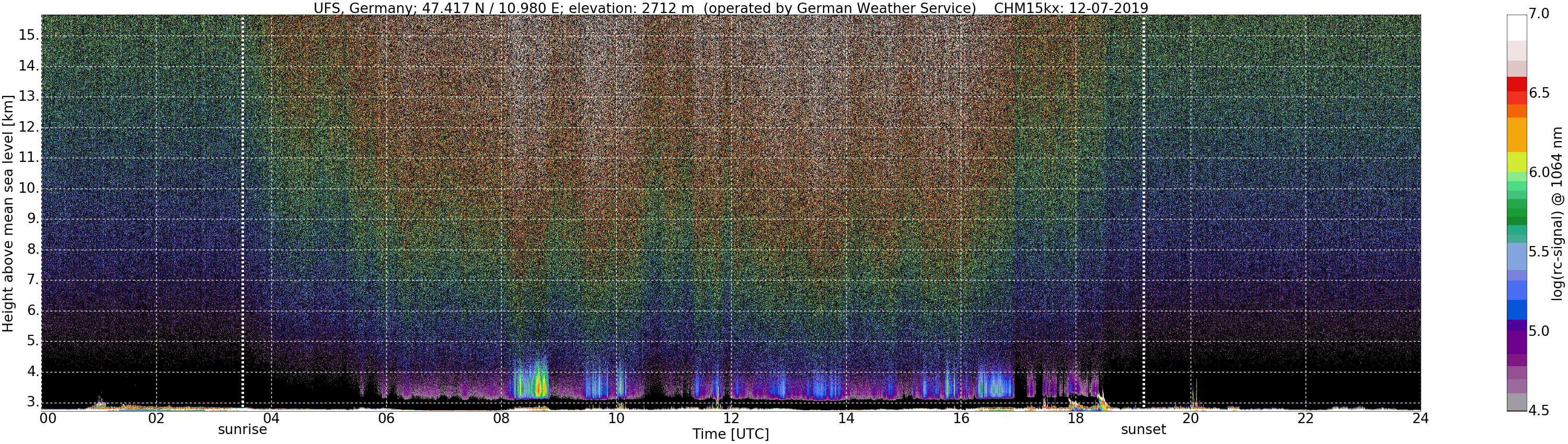The image size is (1568, 444).
Task: Click the '6.' height tick label
Action: point(33,310)
